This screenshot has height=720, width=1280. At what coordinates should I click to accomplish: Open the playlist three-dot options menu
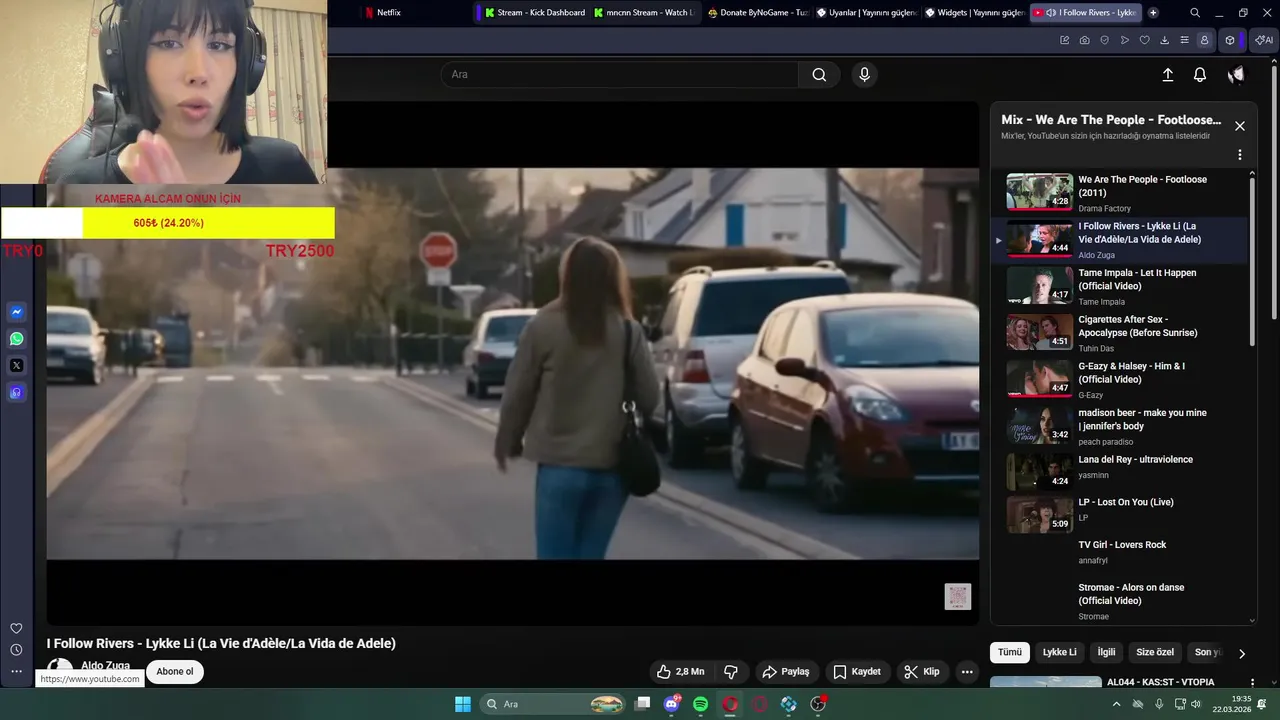1240,155
